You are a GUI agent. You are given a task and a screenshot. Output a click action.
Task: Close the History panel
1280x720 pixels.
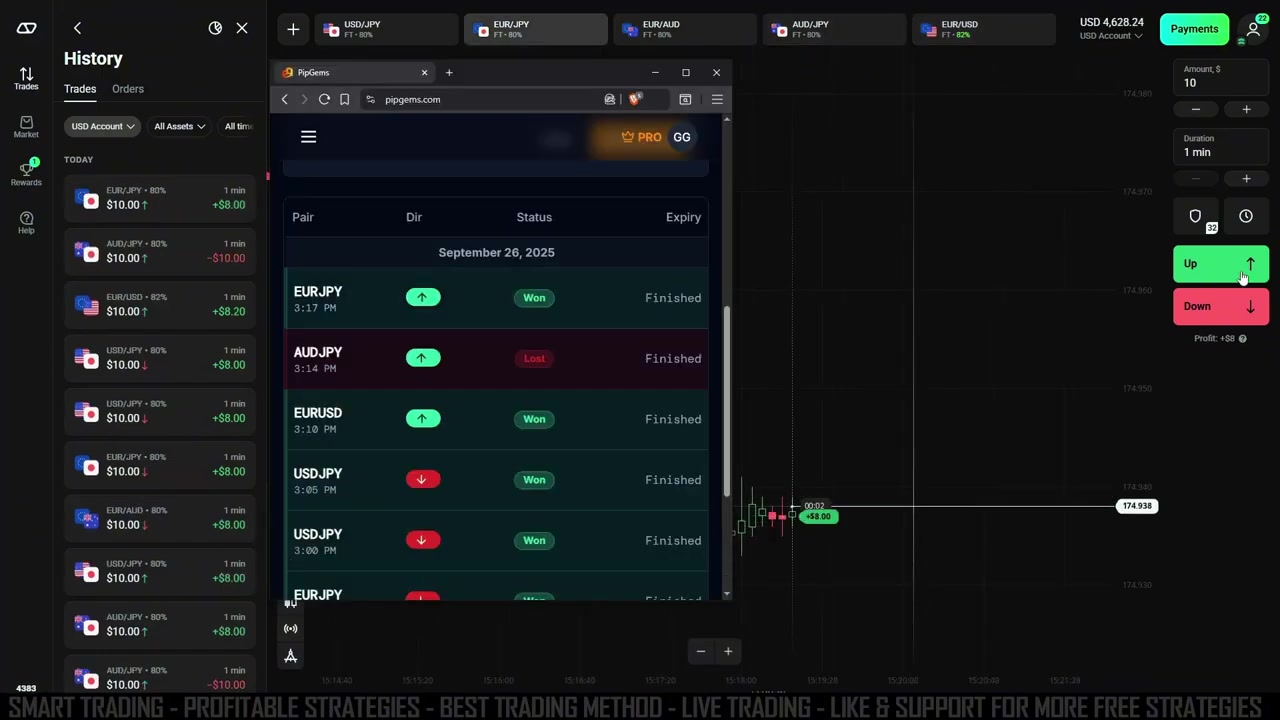(242, 28)
